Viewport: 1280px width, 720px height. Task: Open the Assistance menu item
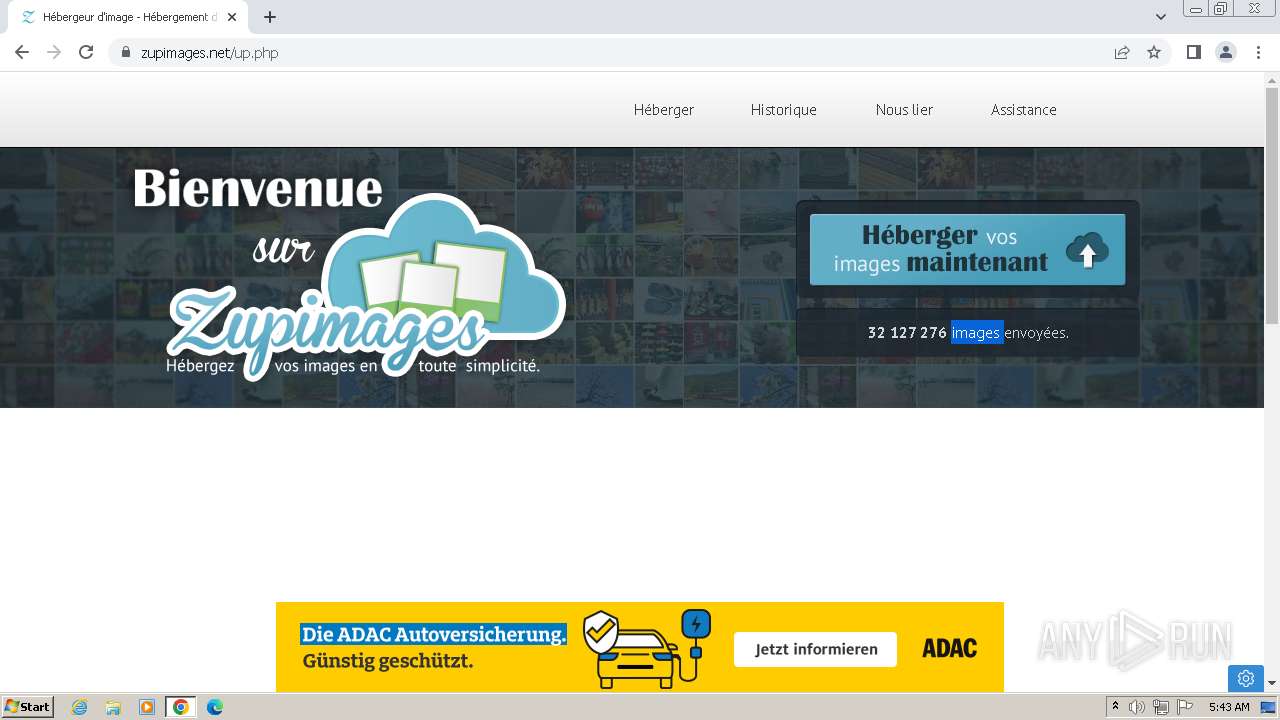click(1024, 110)
